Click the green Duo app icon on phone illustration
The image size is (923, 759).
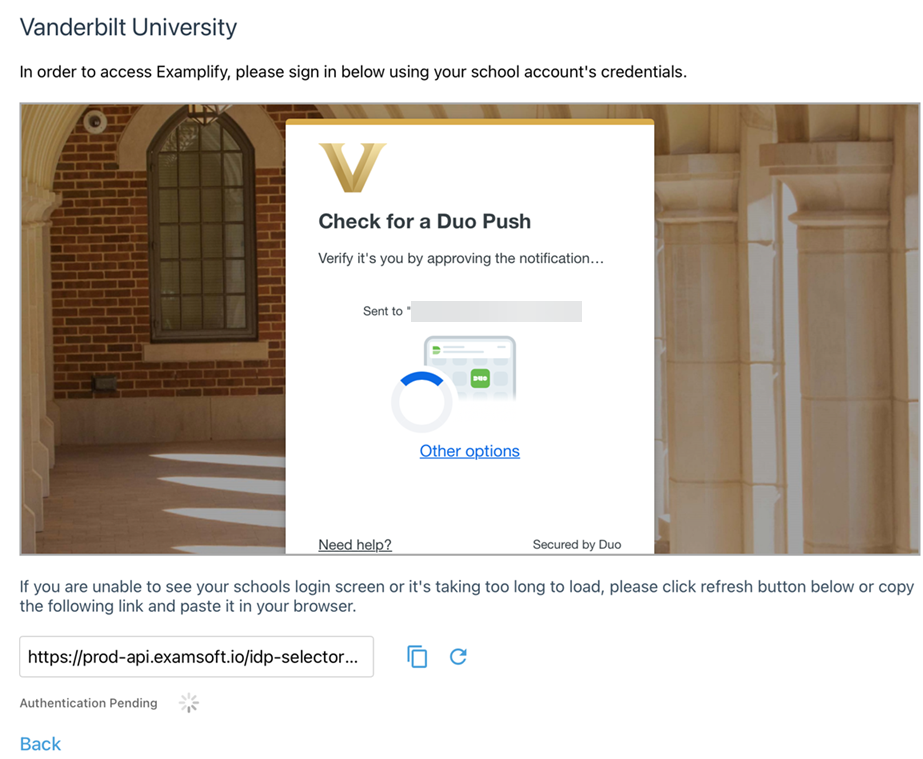click(480, 378)
